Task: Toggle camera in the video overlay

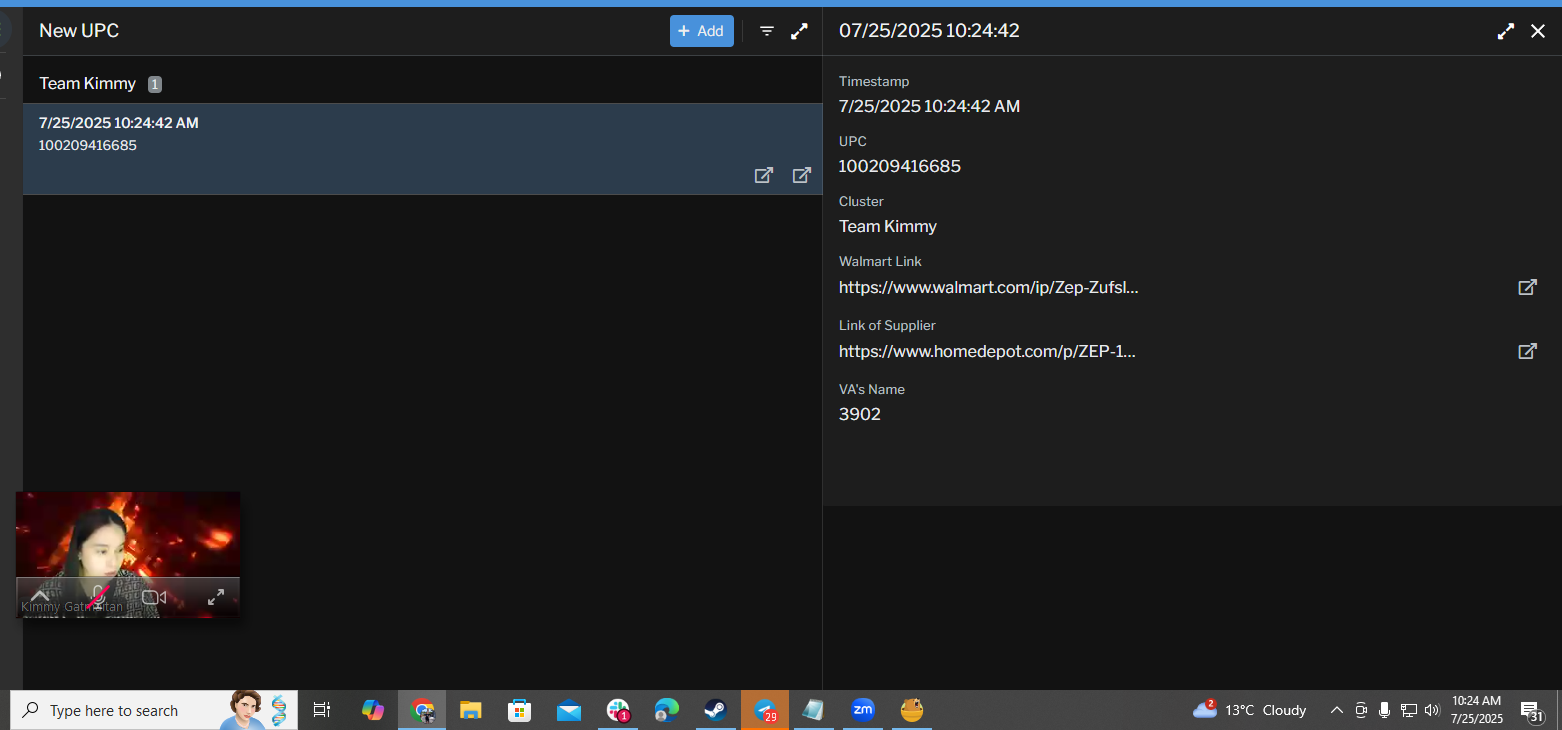Action: (153, 597)
